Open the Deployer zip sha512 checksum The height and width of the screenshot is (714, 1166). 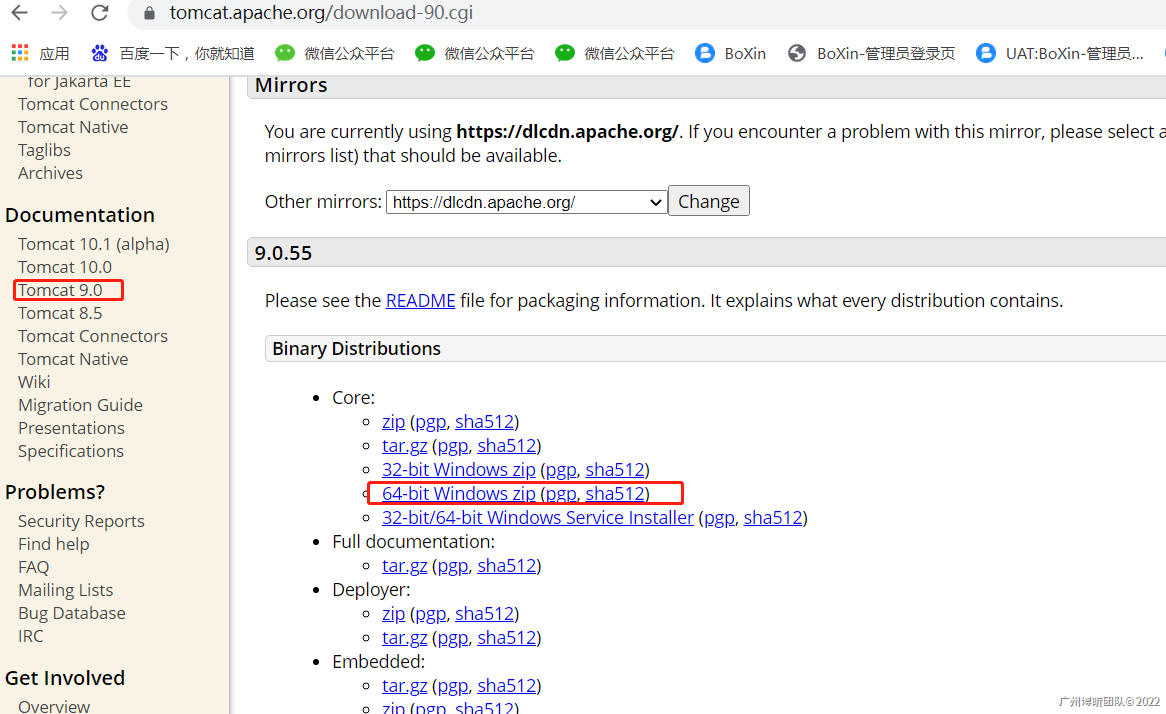click(484, 614)
